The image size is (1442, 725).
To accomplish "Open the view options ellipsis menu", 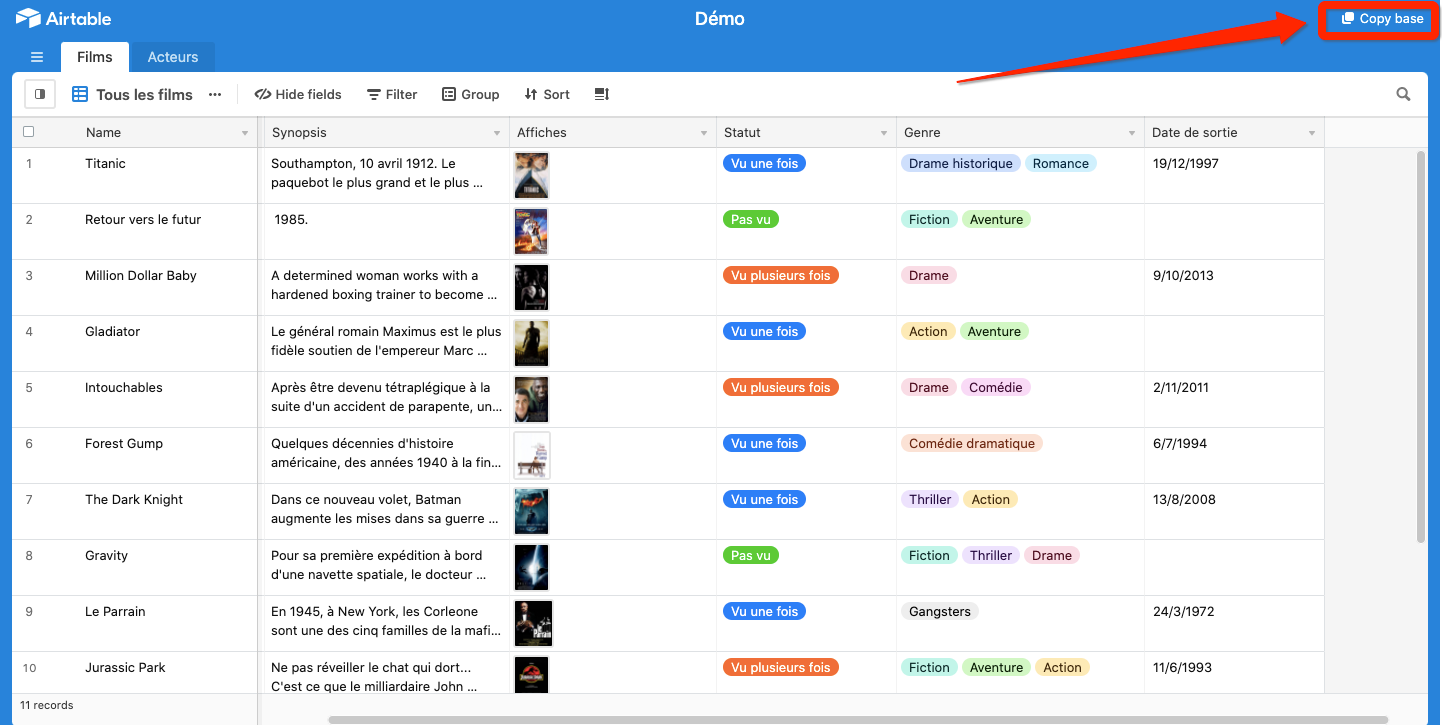I will pos(215,94).
